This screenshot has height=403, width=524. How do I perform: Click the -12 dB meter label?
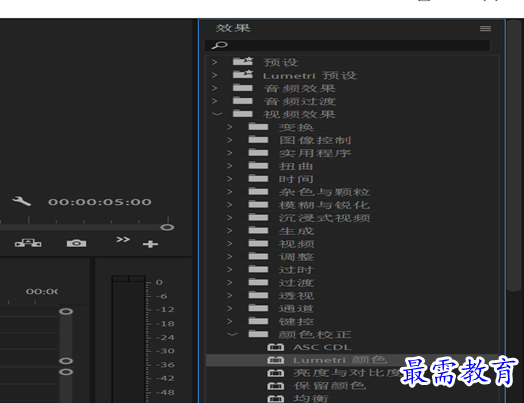click(x=165, y=309)
